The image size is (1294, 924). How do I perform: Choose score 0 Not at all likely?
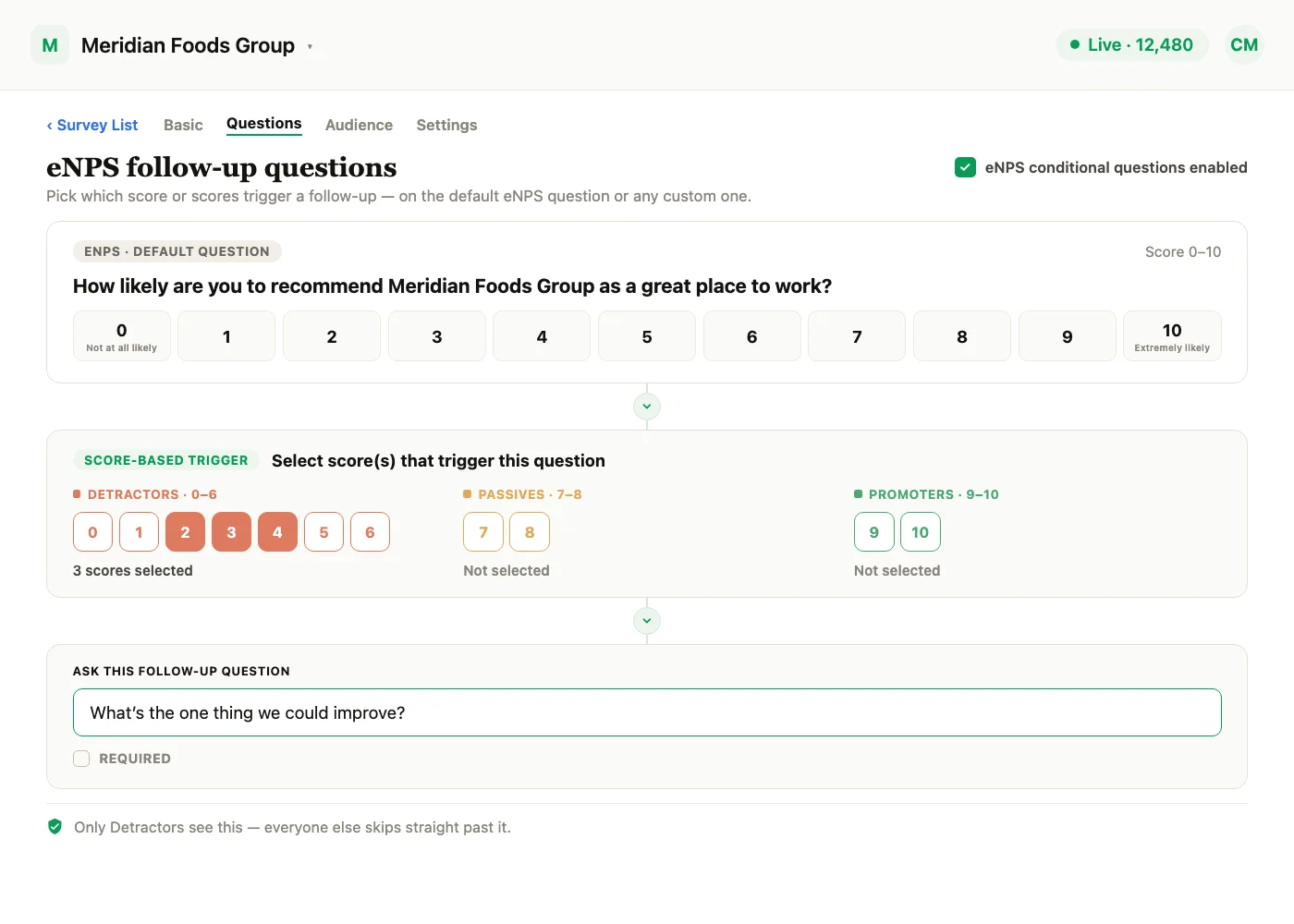pyautogui.click(x=122, y=336)
